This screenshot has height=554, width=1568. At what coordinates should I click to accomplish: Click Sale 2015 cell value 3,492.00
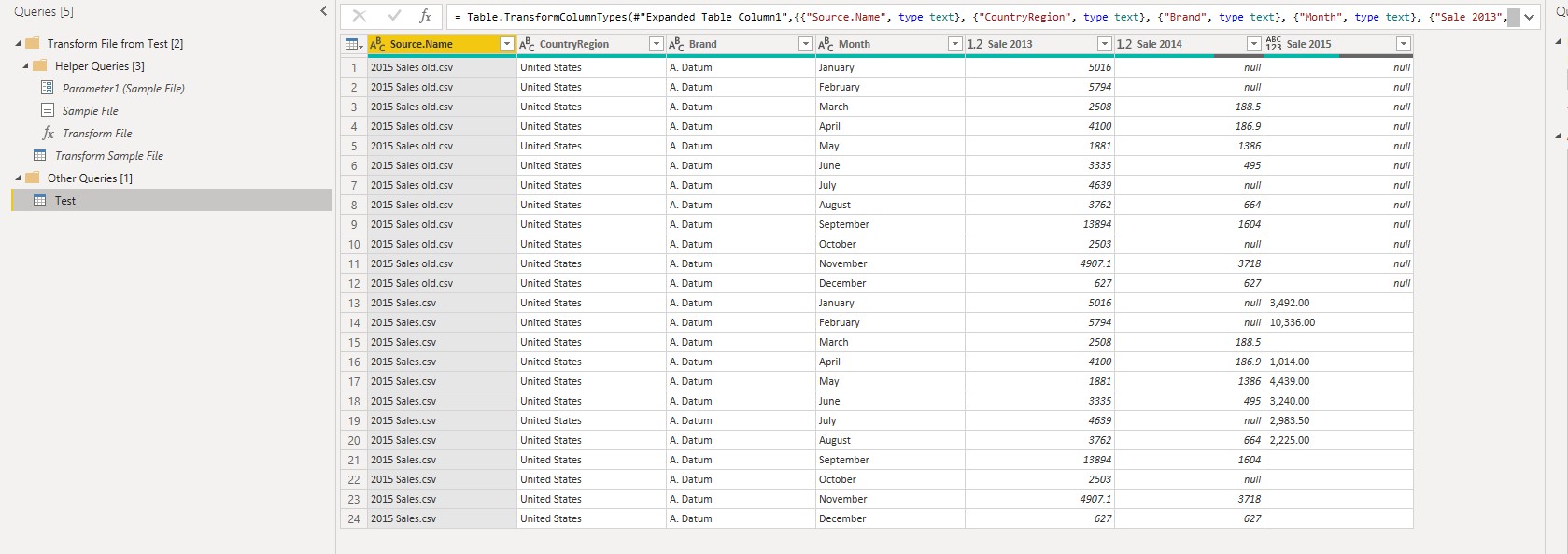(1338, 303)
